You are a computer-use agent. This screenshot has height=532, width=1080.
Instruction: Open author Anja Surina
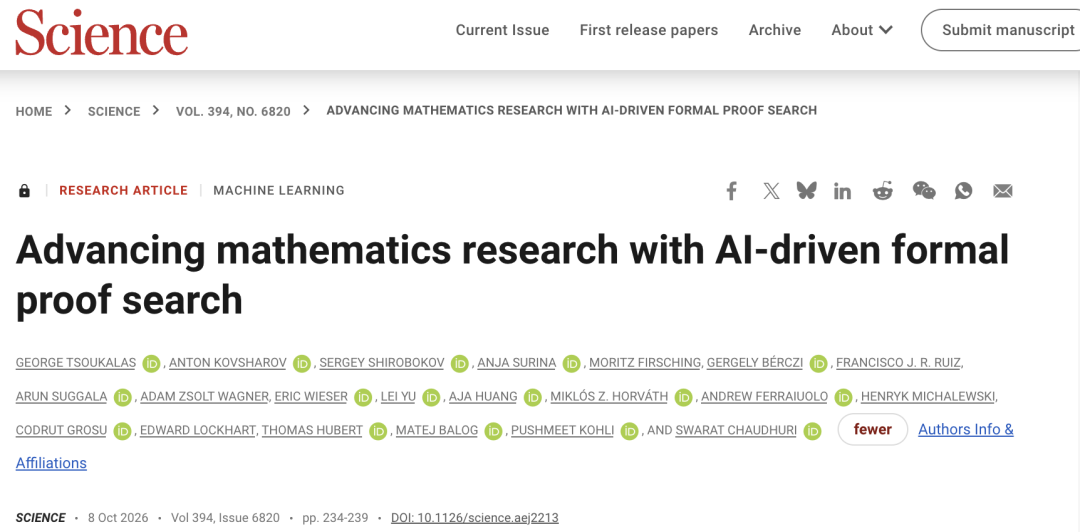[517, 362]
